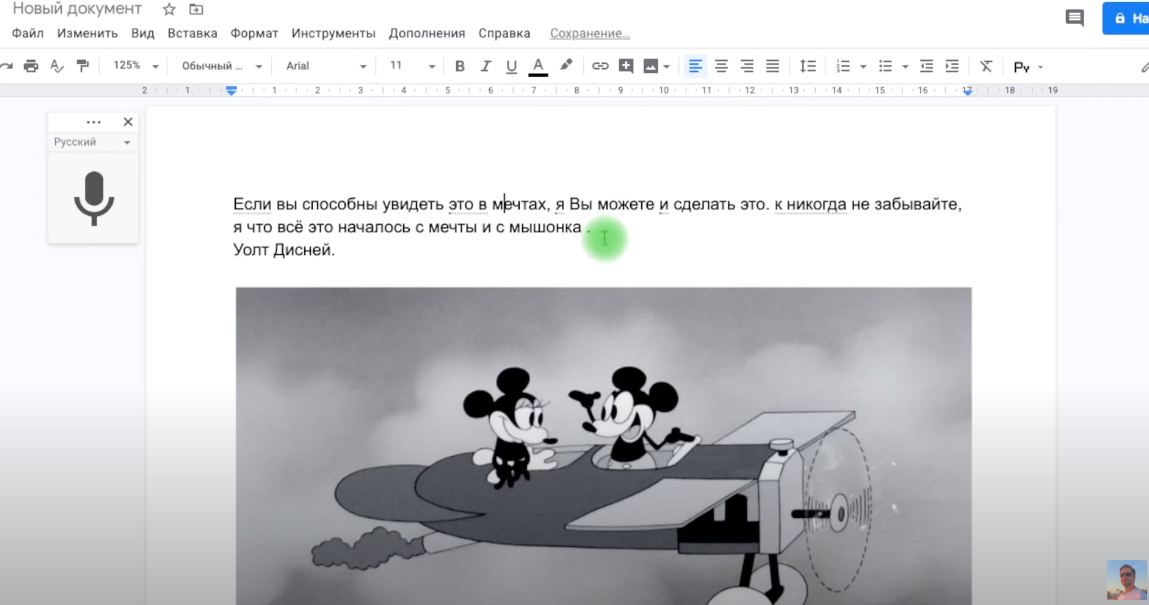Expand the insert image dropdown arrow
Viewport: 1149px width, 605px height.
pyautogui.click(x=666, y=67)
